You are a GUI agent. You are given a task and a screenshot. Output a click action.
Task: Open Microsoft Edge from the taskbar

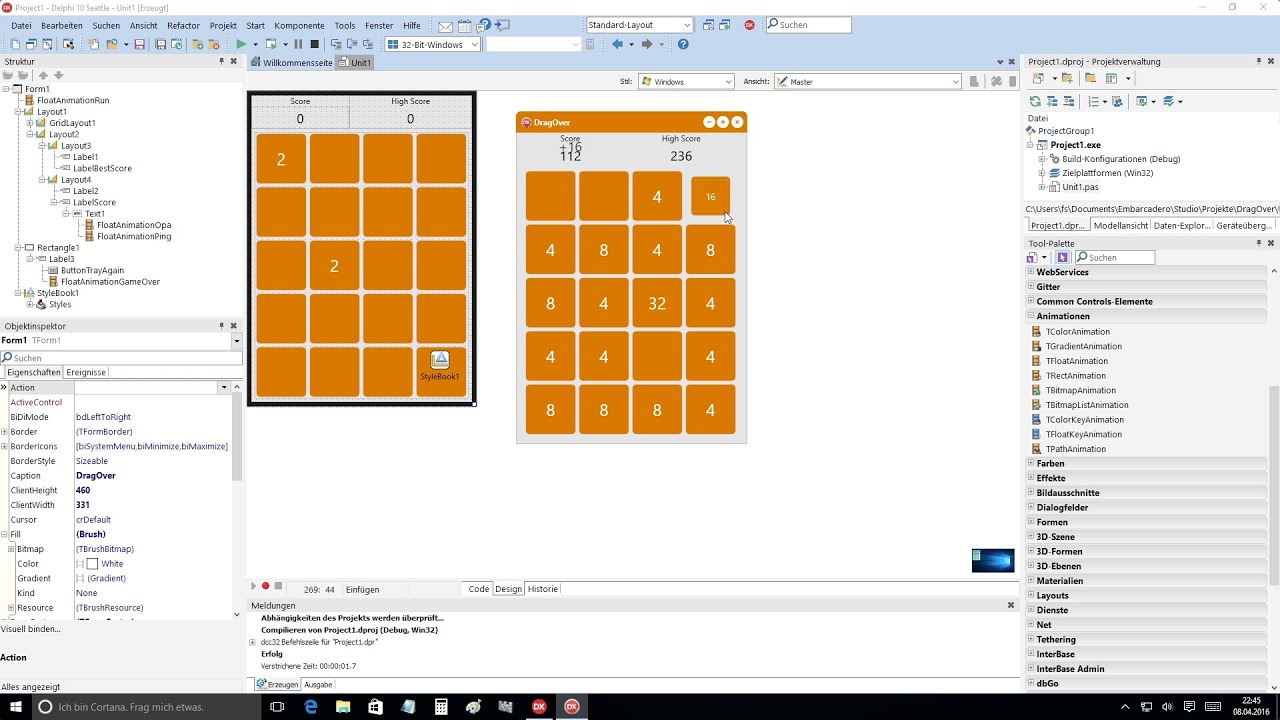[311, 707]
